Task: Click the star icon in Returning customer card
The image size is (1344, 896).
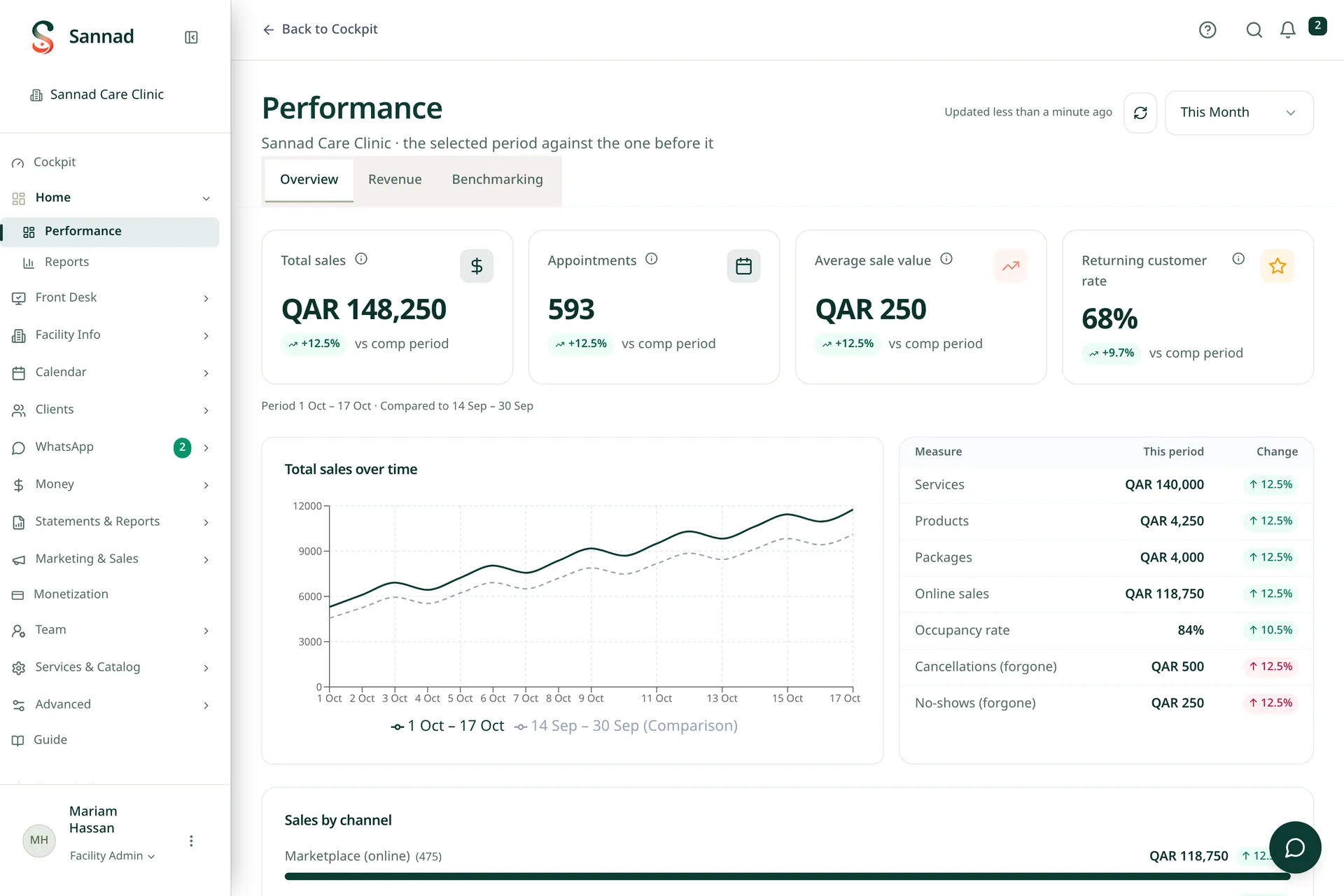Action: tap(1277, 266)
